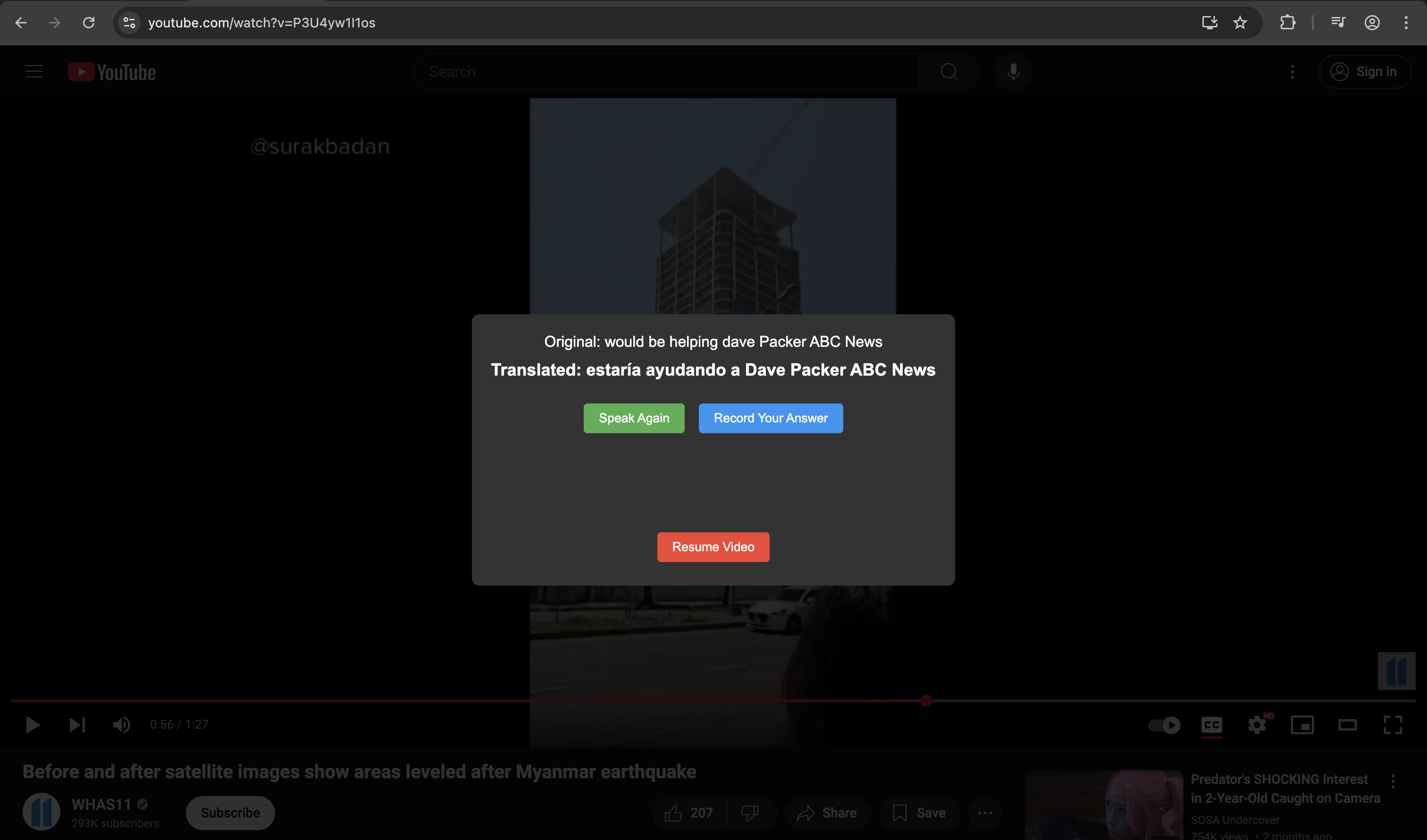Click the search magnifier button
Image resolution: width=1427 pixels, height=840 pixels.
click(949, 72)
